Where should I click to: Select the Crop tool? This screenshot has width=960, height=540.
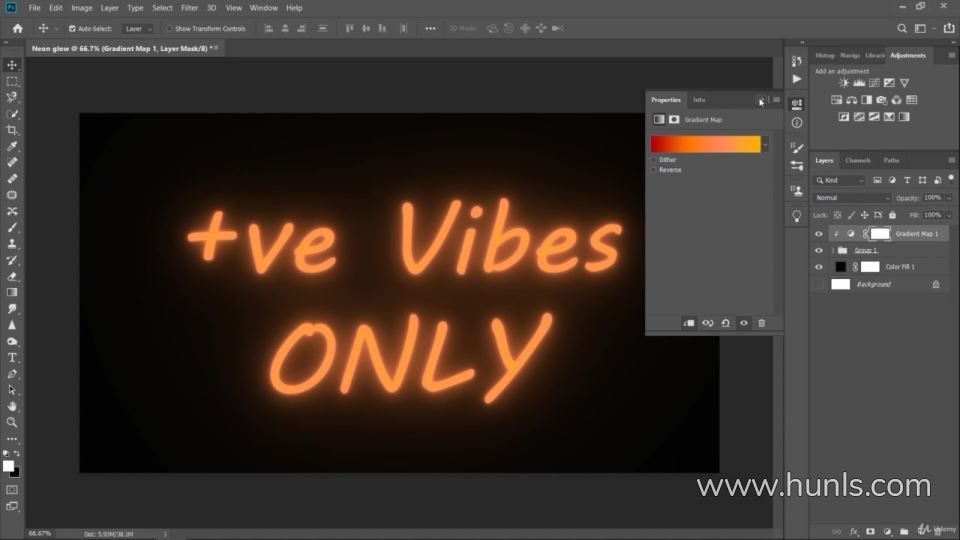click(12, 130)
